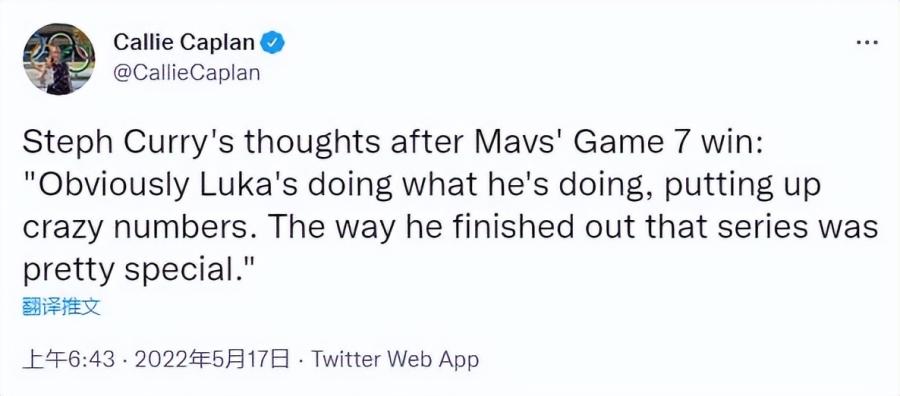This screenshot has width=900, height=396.
Task: Open Callie Caplan's profile avatar
Action: click(59, 59)
